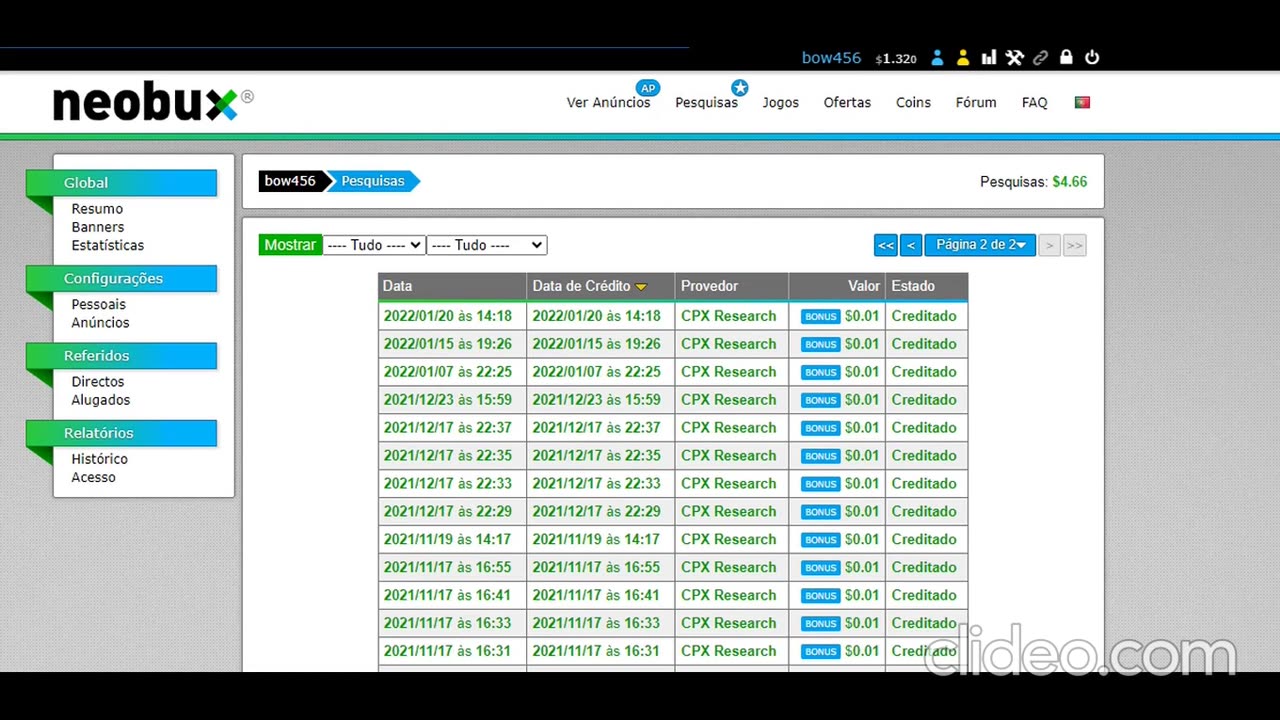Click the Global sidebar section header

click(x=122, y=183)
